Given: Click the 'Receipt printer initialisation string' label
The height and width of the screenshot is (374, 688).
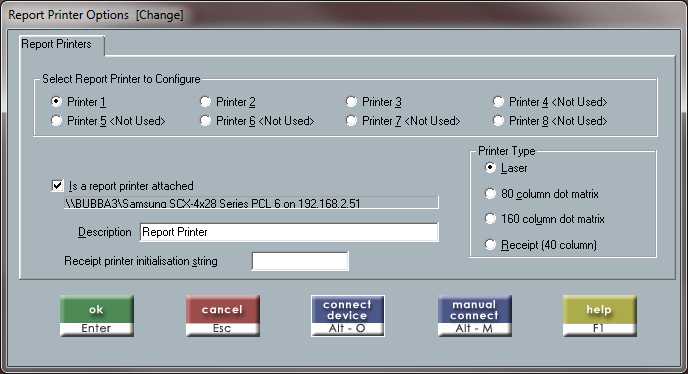Looking at the screenshot, I should [141, 261].
